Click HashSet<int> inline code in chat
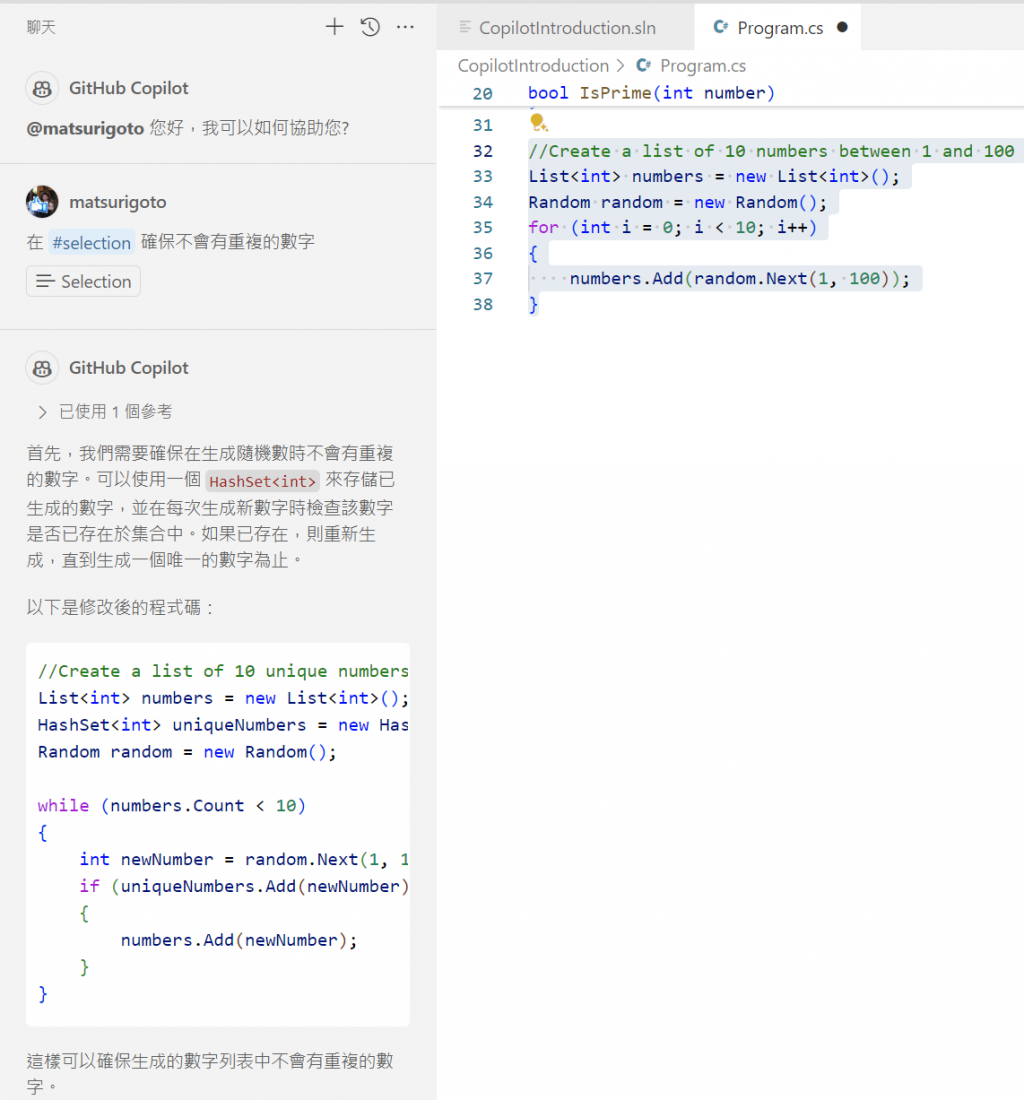This screenshot has height=1100, width=1024. 262,481
